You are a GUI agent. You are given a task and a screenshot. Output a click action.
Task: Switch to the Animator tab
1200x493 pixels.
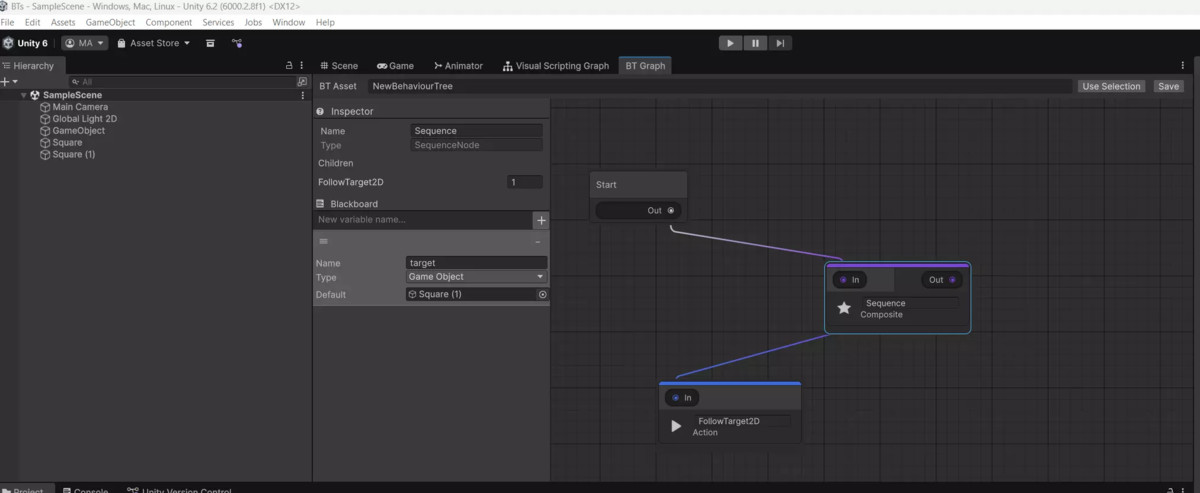tap(458, 66)
